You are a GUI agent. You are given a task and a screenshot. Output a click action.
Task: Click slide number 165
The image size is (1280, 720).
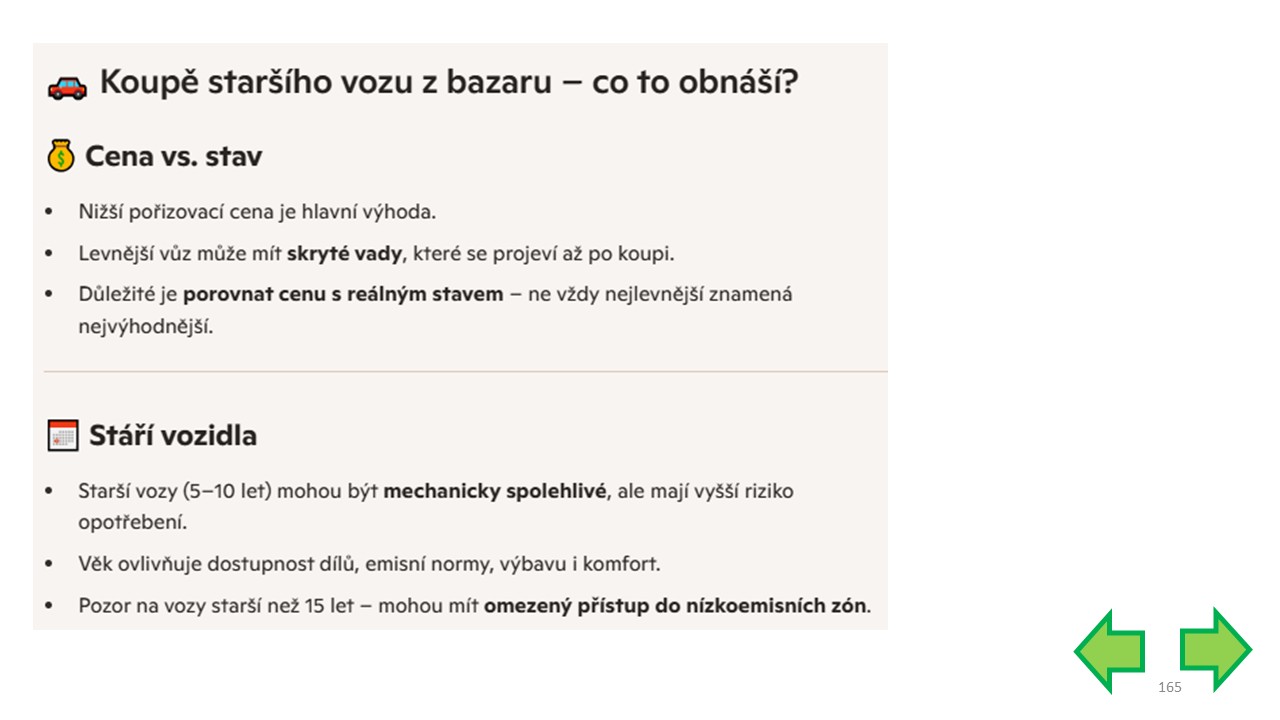point(1169,687)
